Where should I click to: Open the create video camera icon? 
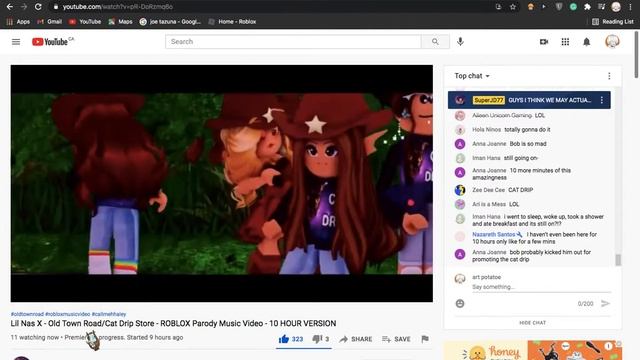(x=544, y=42)
